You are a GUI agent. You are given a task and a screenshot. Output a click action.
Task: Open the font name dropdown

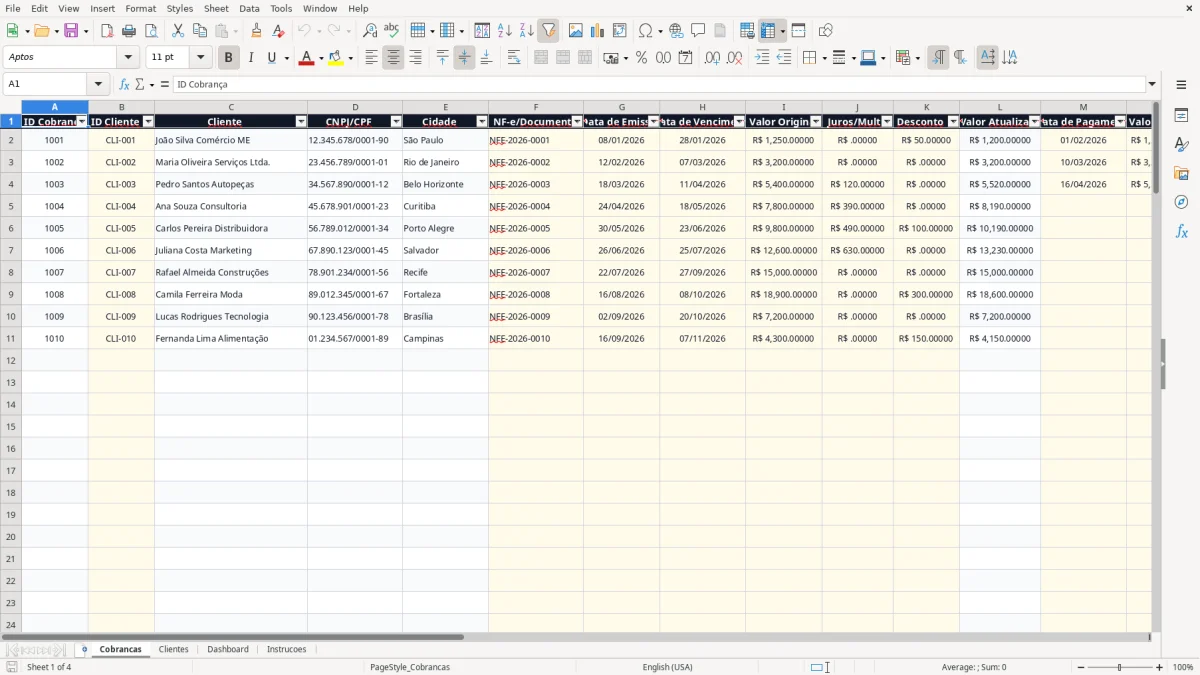128,58
